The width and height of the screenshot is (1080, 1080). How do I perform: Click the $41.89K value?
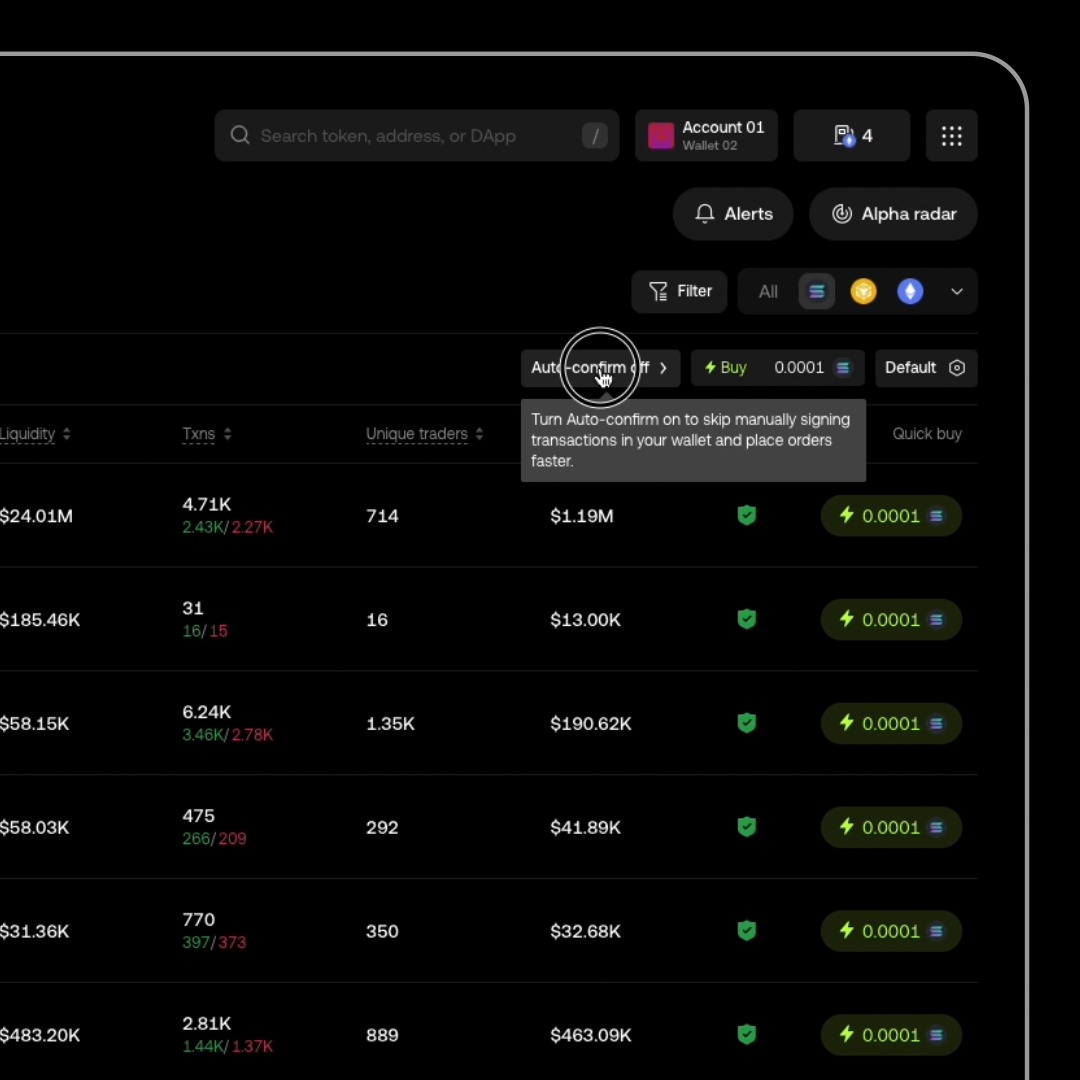tap(585, 827)
